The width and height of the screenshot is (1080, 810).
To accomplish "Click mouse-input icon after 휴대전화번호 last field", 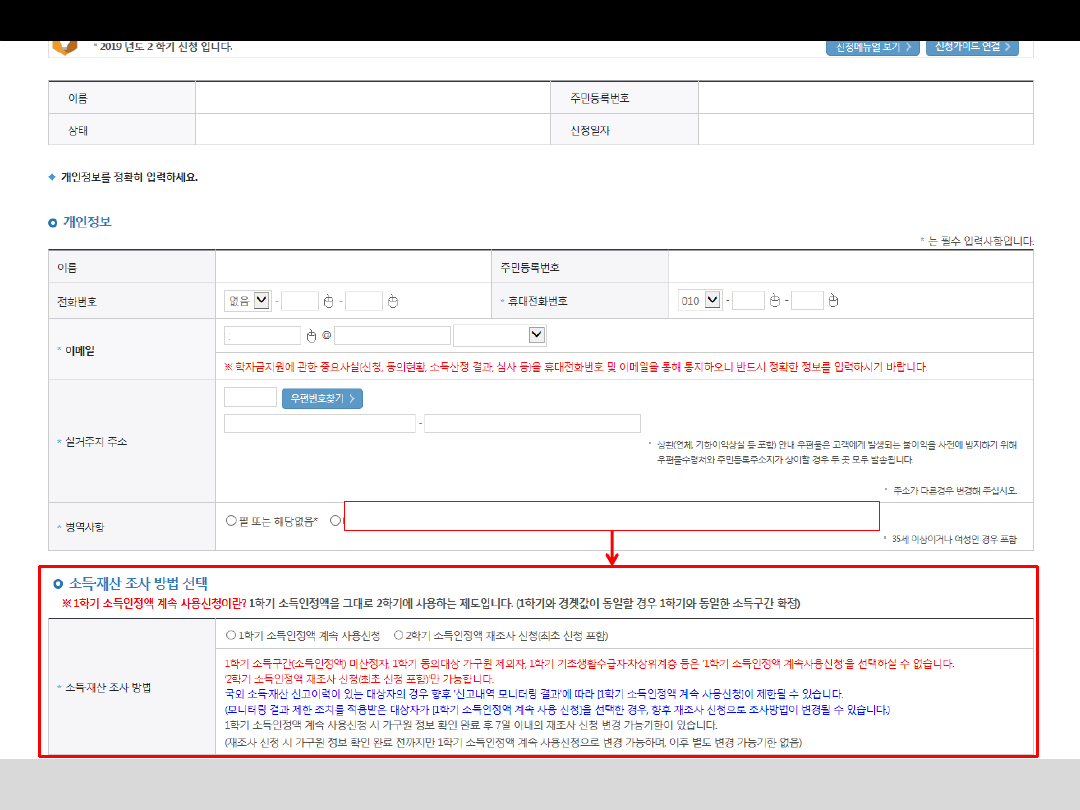I will (834, 301).
